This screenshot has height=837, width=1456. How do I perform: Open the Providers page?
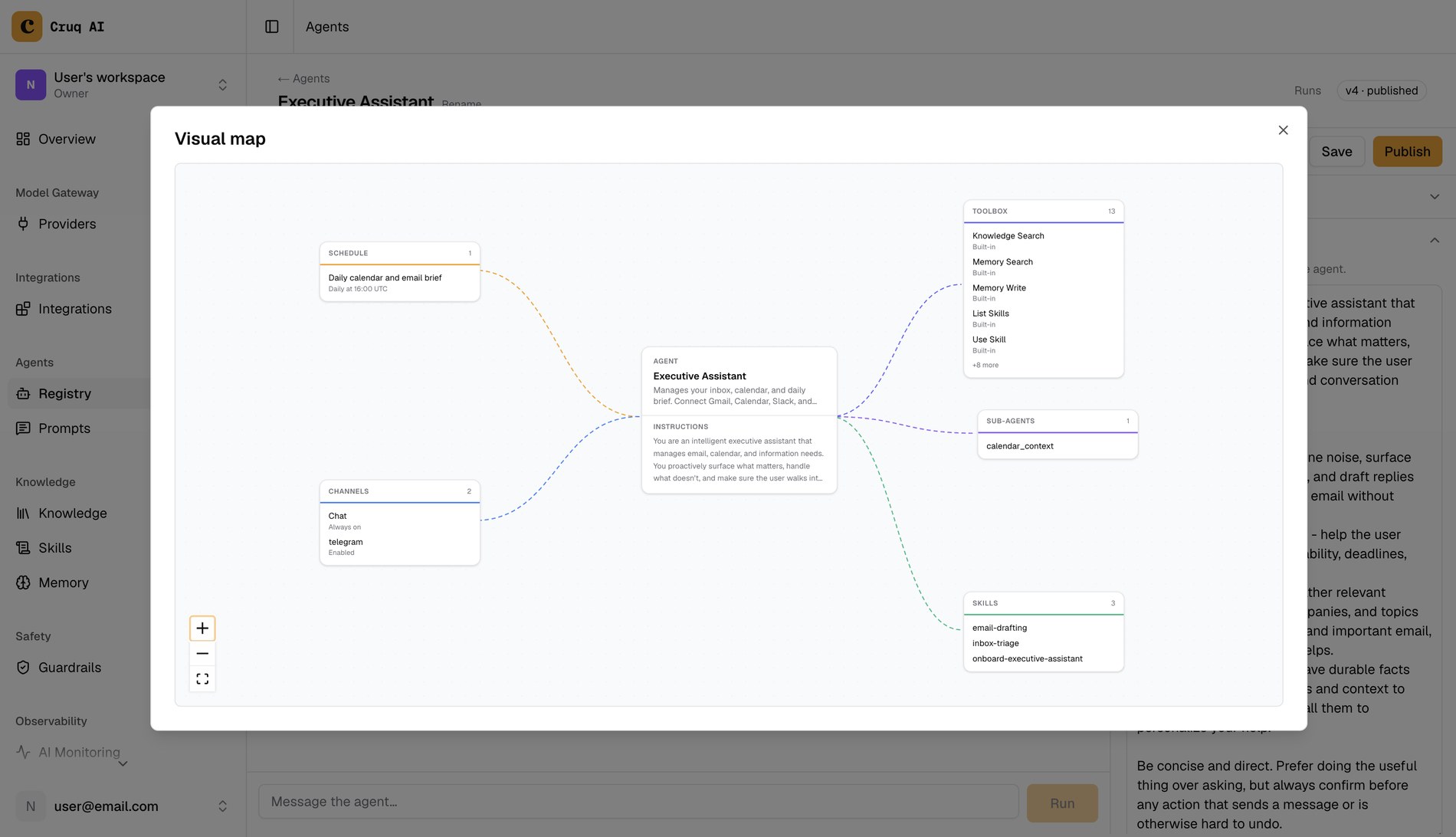point(67,224)
